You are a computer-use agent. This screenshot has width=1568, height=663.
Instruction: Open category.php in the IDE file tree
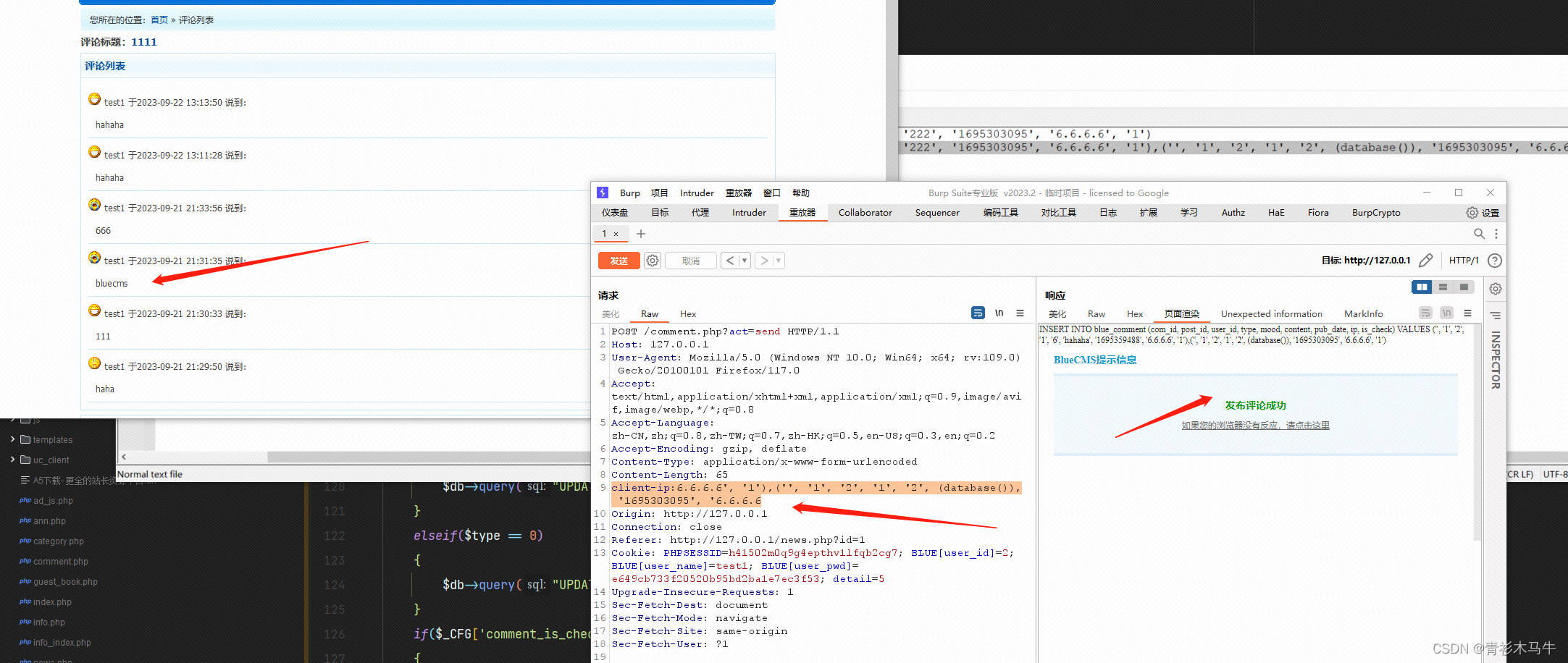click(59, 541)
